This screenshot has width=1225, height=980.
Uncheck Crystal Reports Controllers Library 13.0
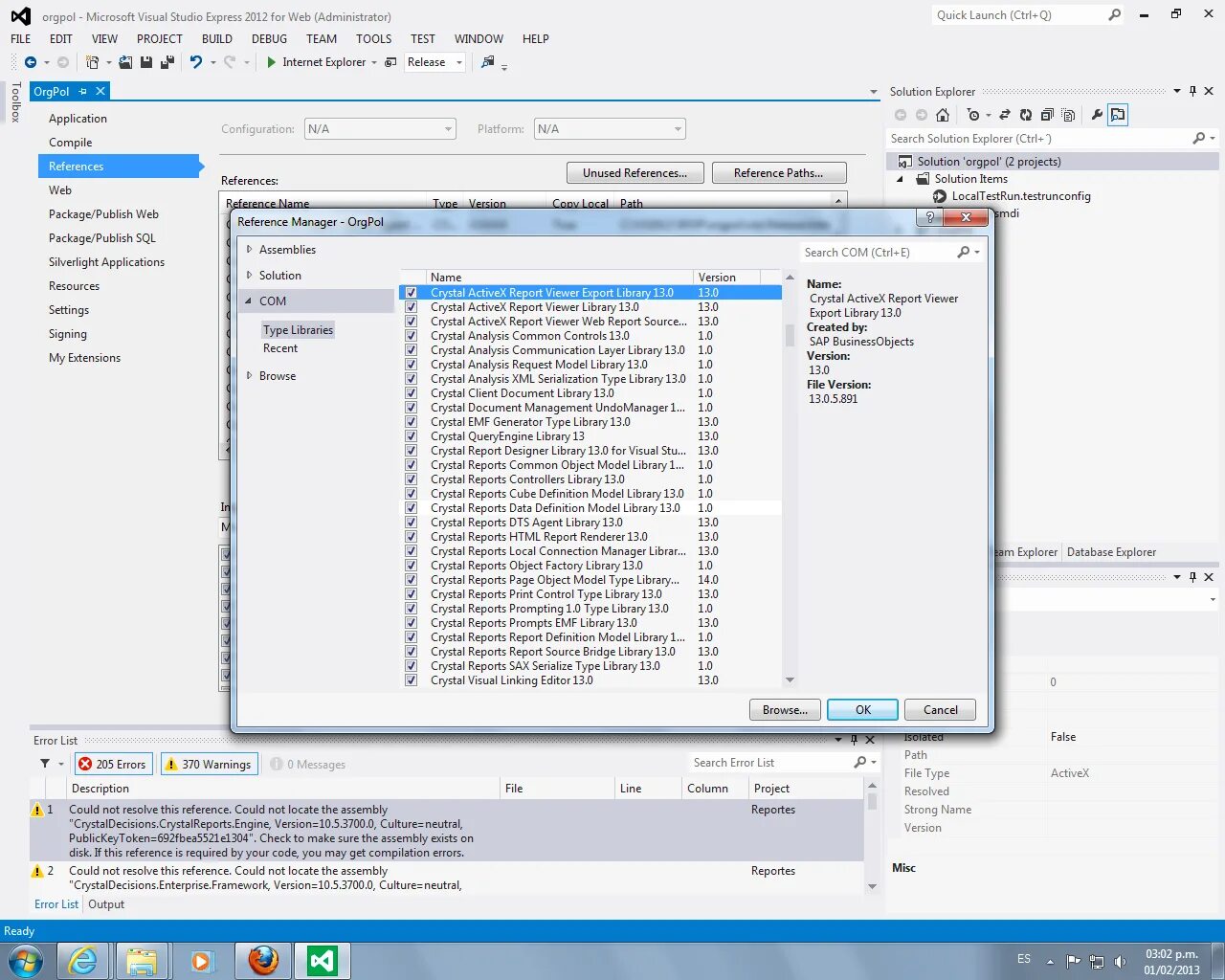click(x=412, y=479)
